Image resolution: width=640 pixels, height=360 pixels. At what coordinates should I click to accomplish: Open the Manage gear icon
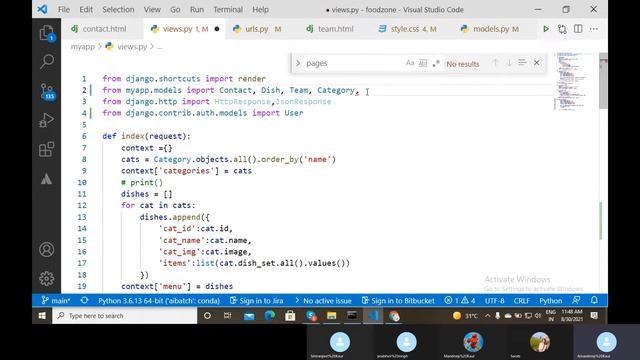[47, 278]
